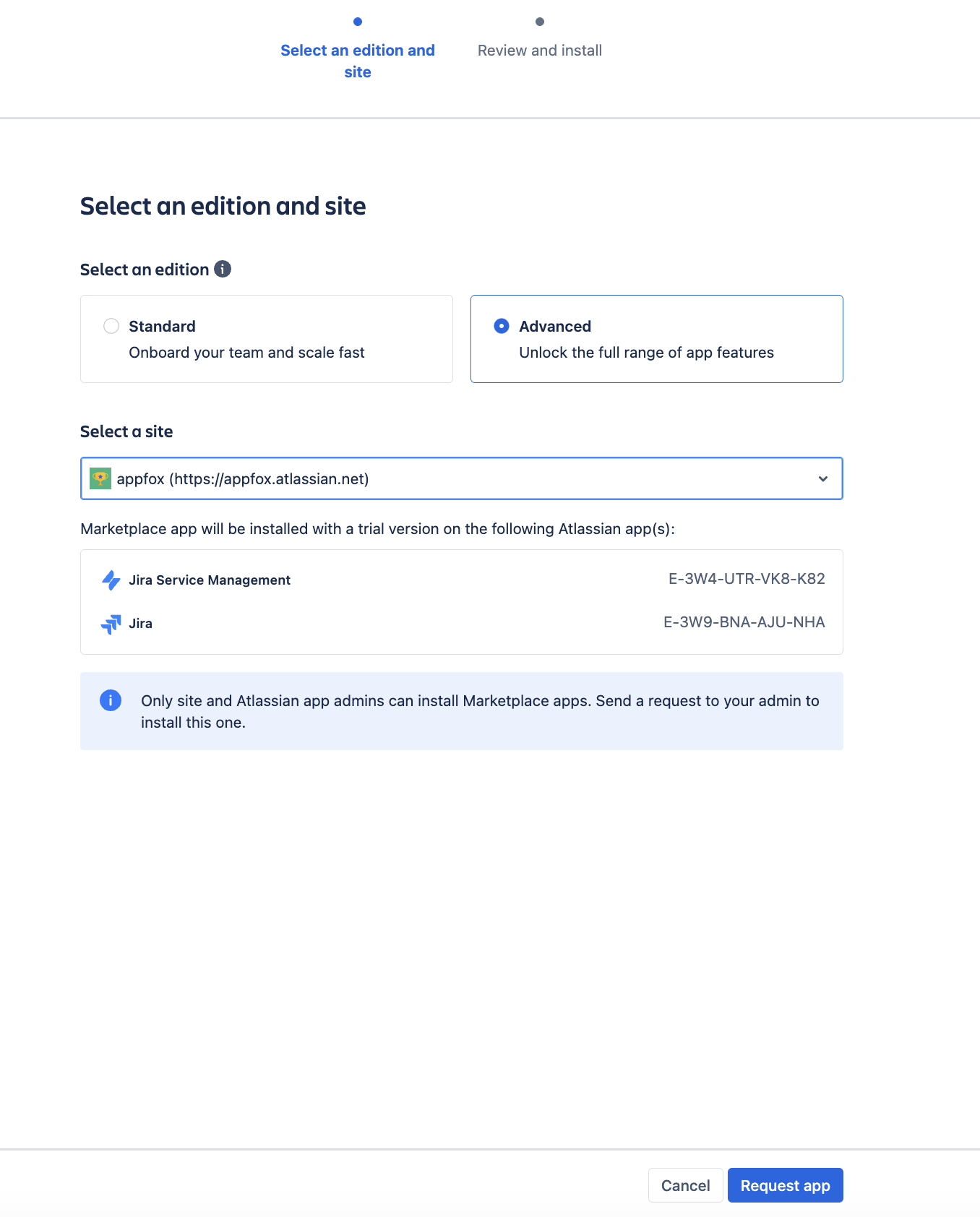Image resolution: width=980 pixels, height=1217 pixels.
Task: Click the second step progress dot
Action: click(x=540, y=22)
